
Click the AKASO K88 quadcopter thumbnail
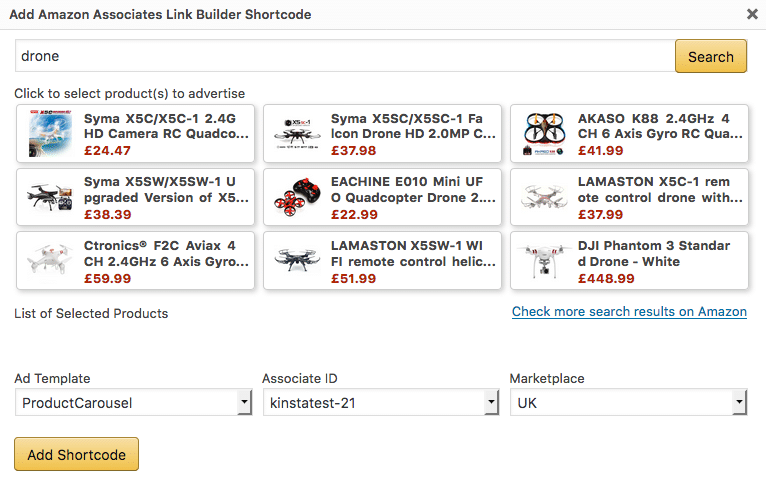[545, 134]
